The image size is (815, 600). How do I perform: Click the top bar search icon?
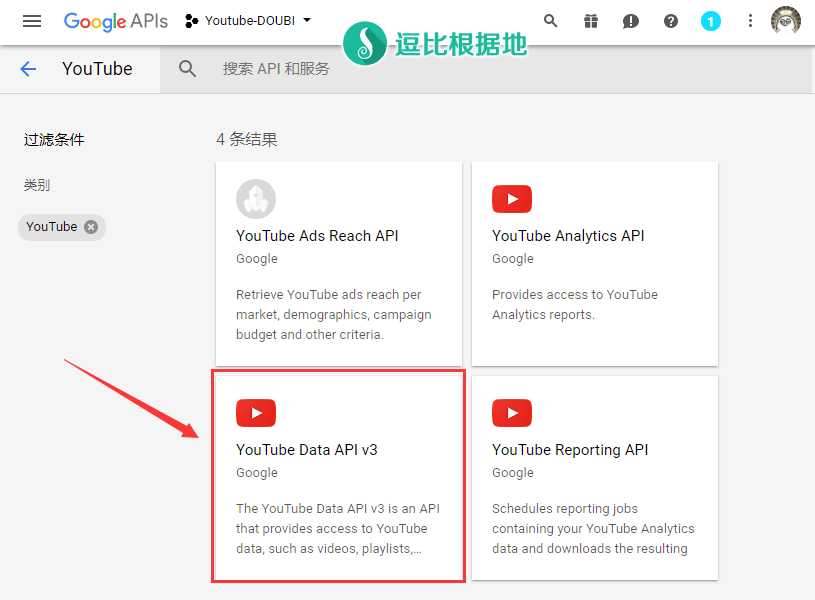(x=550, y=21)
